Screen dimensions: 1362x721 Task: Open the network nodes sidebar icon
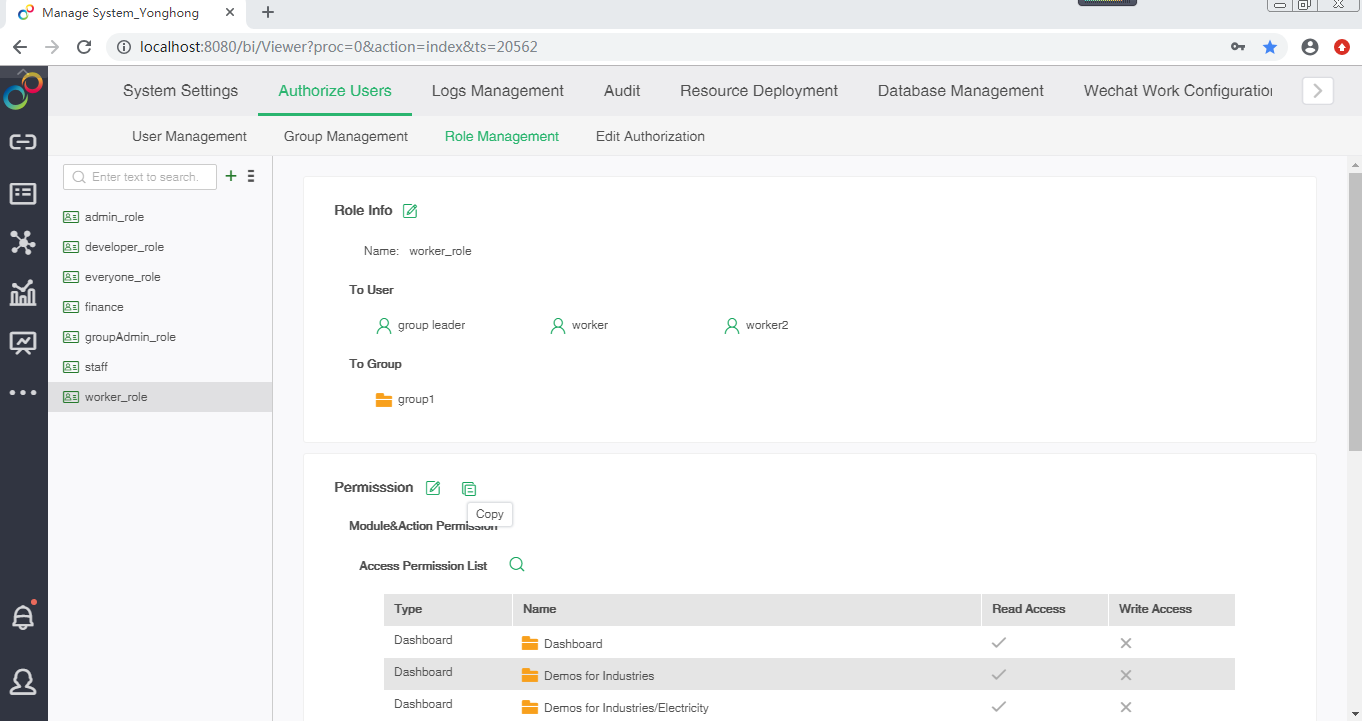[x=23, y=242]
